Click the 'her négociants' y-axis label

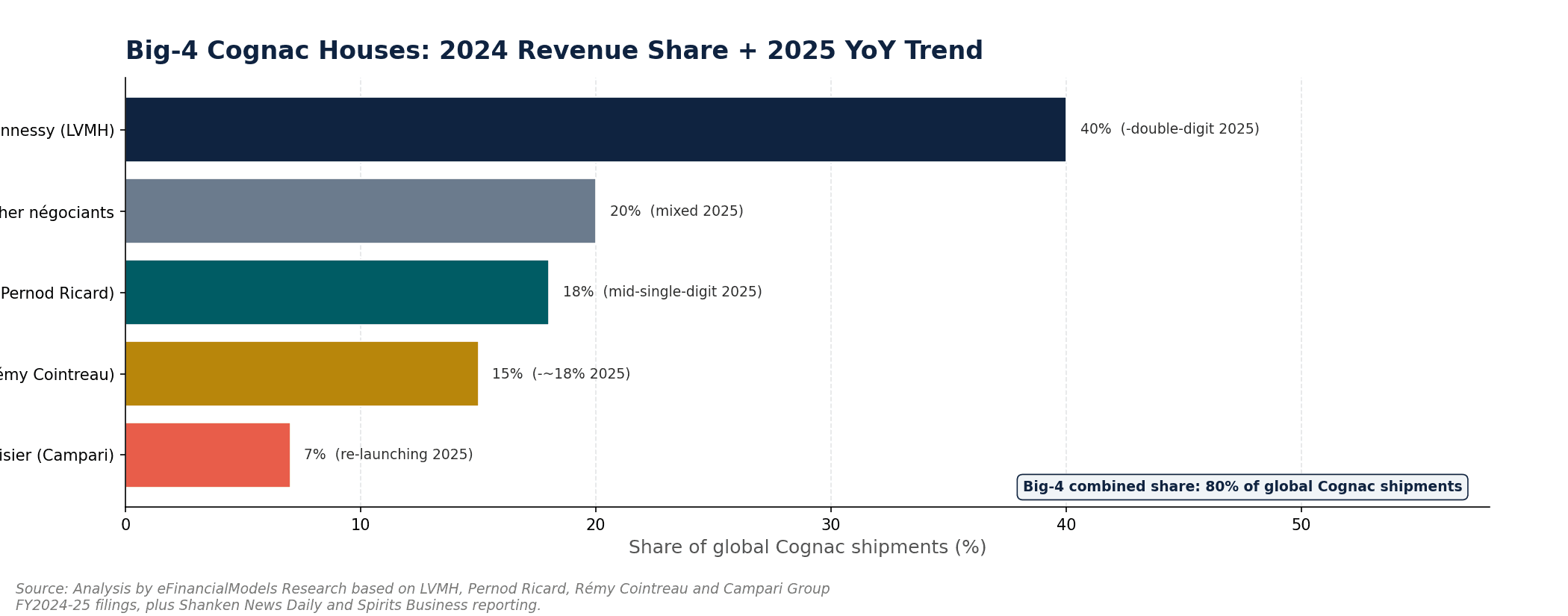(57, 213)
